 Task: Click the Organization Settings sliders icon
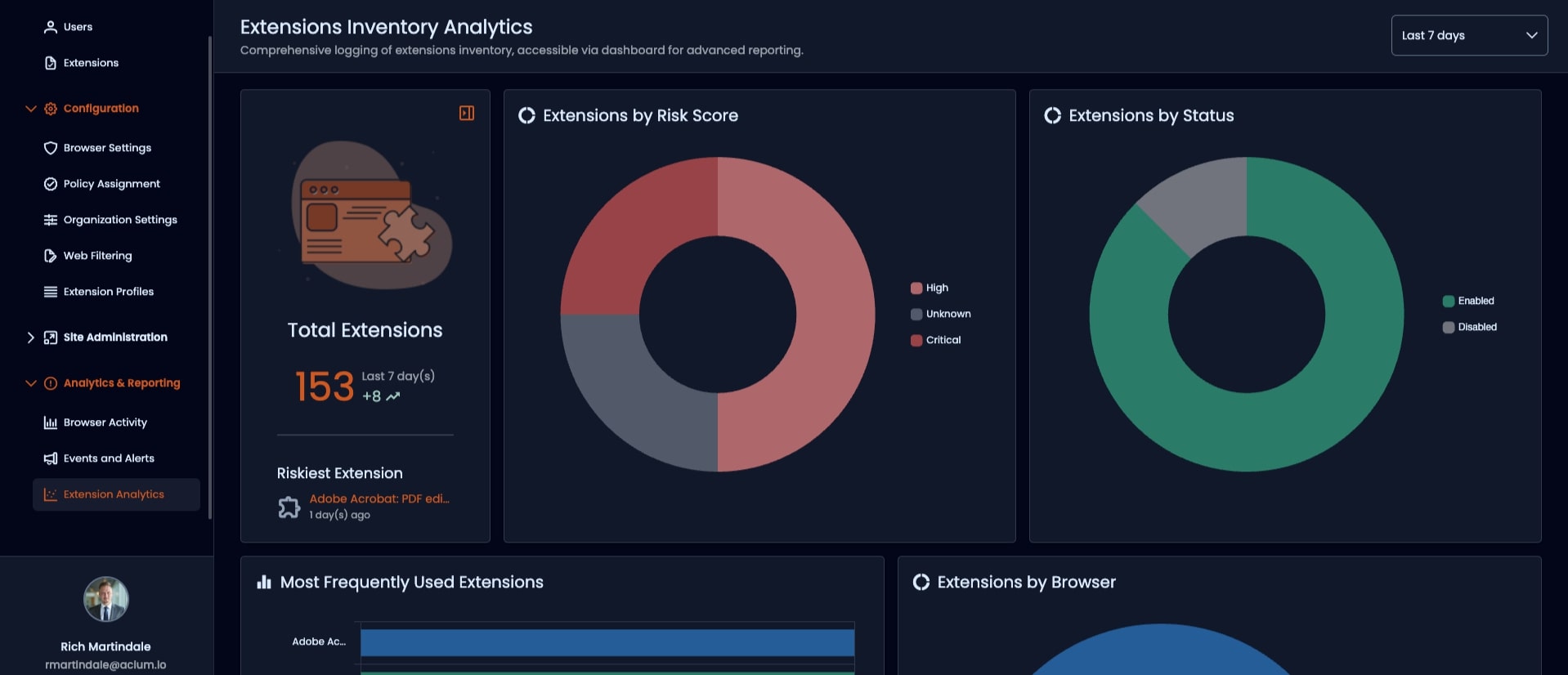tap(50, 220)
